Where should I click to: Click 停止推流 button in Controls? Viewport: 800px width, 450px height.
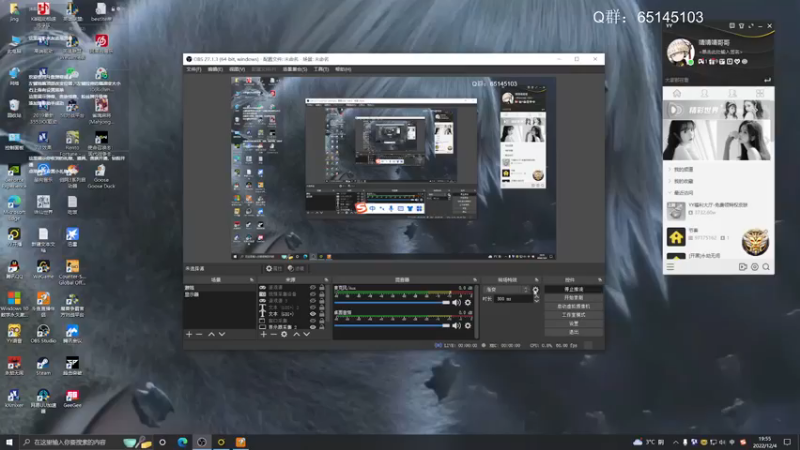(x=573, y=289)
